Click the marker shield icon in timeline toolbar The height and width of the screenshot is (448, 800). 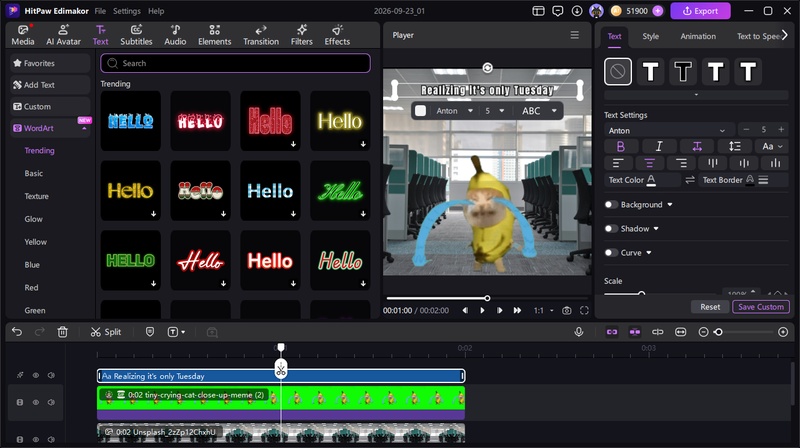point(149,332)
